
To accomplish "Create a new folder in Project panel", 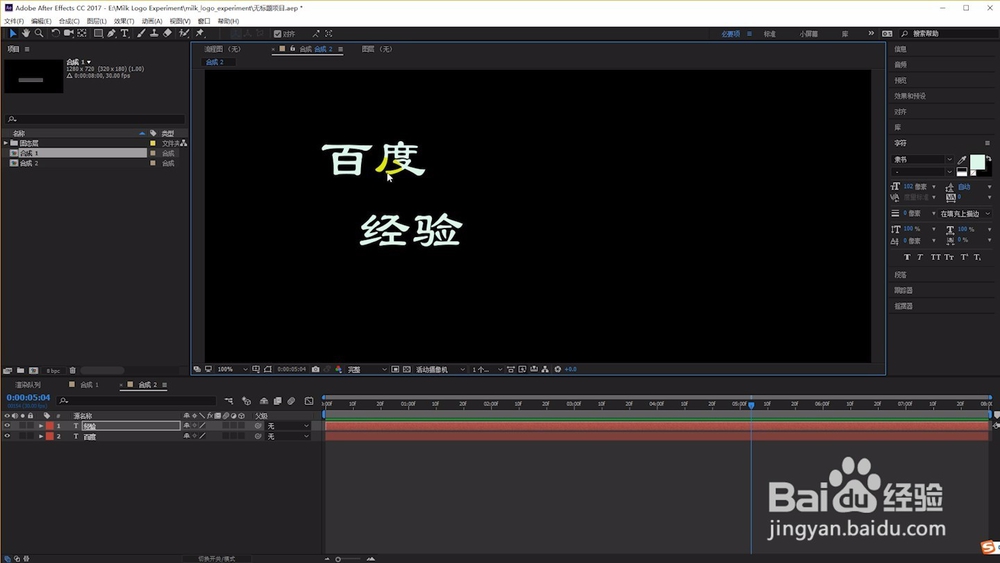I will 20,370.
